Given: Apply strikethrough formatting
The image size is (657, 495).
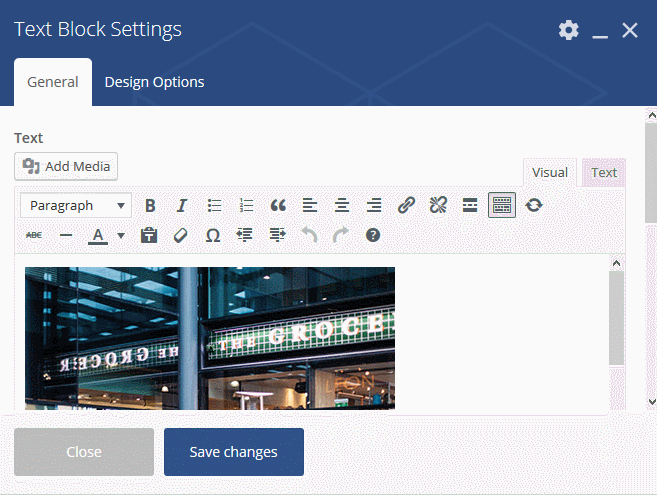Looking at the screenshot, I should coord(34,235).
